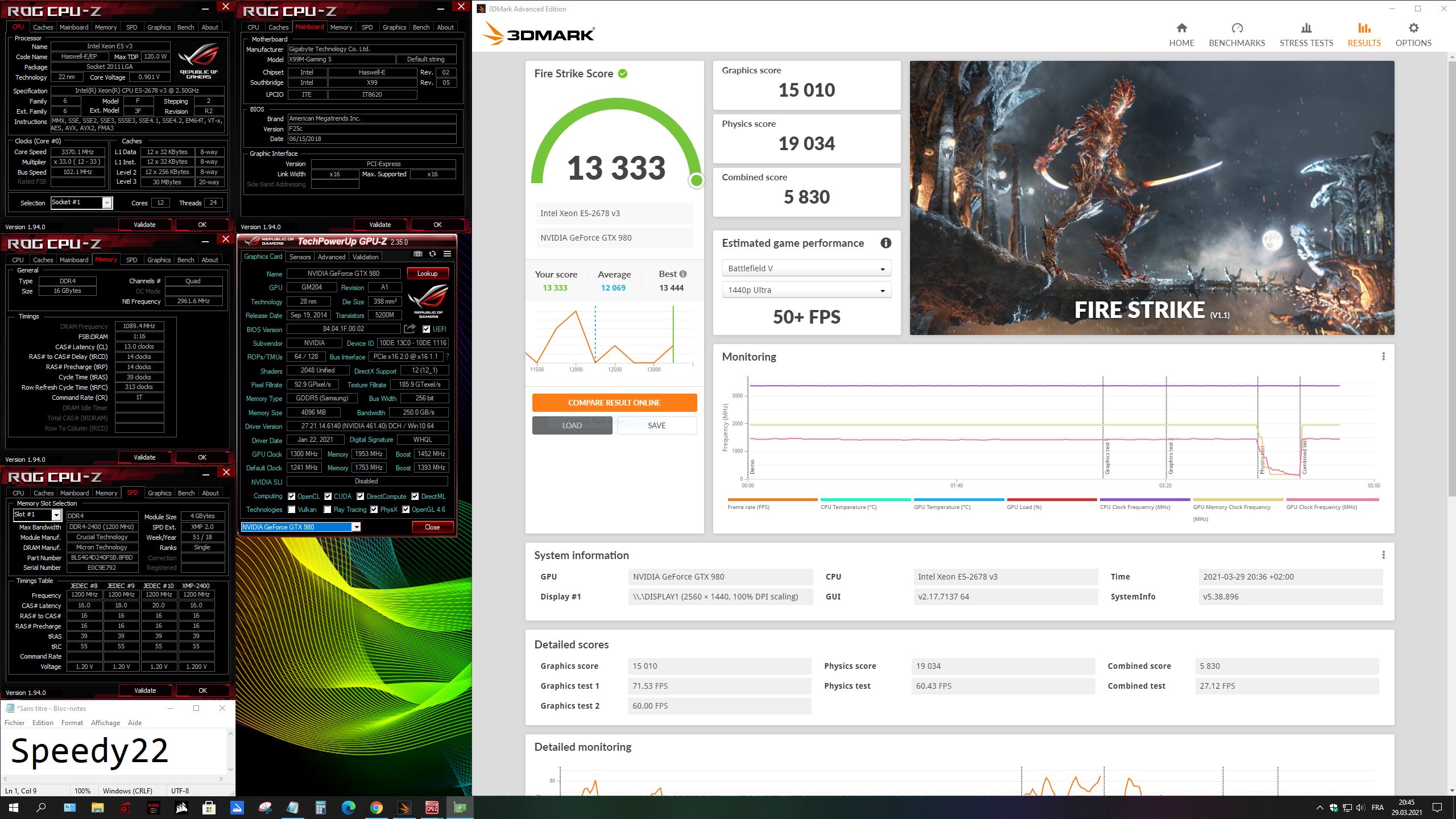
Task: Open Microsoft Store taskbar icon
Action: (209, 807)
